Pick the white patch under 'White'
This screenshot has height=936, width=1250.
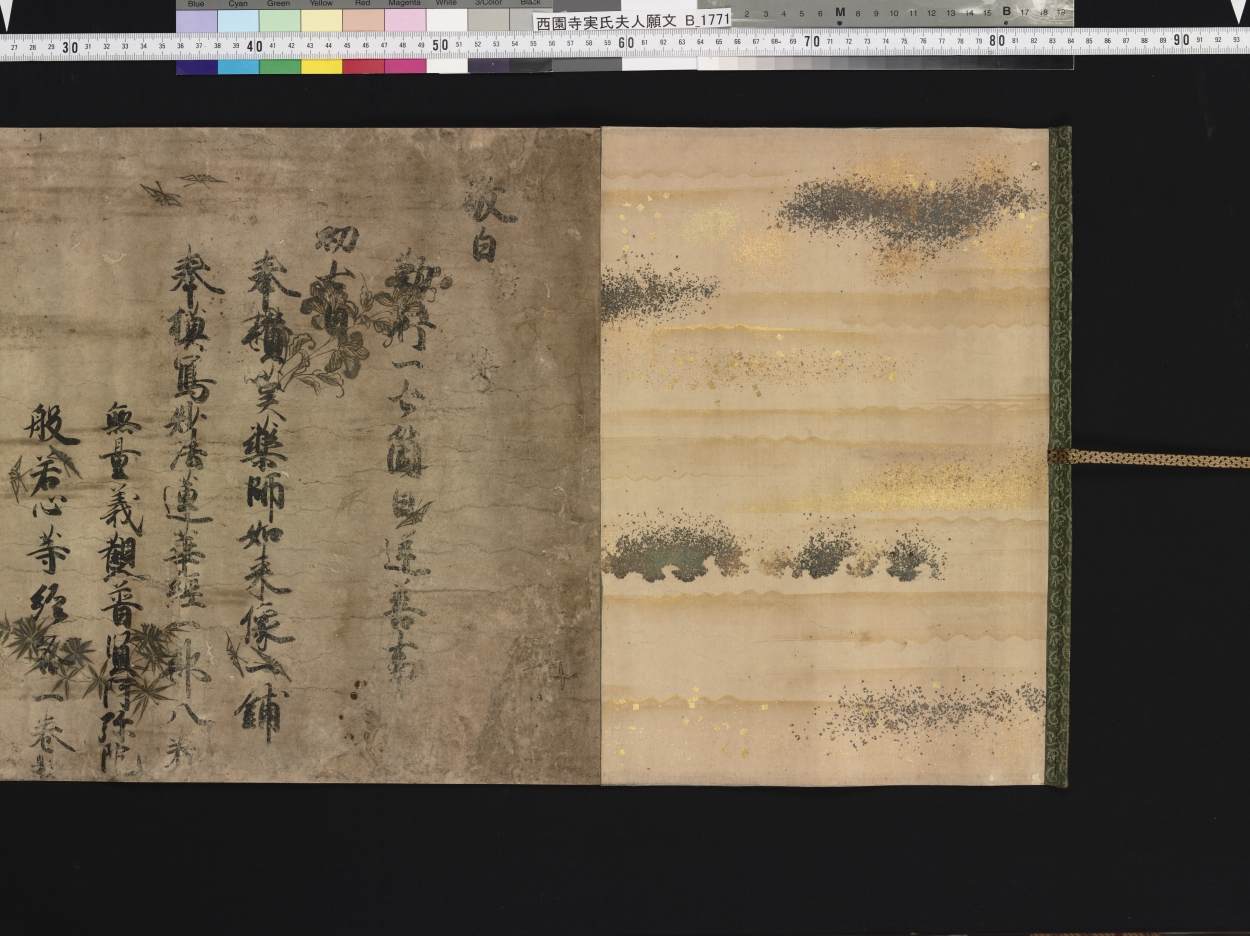coord(446,20)
